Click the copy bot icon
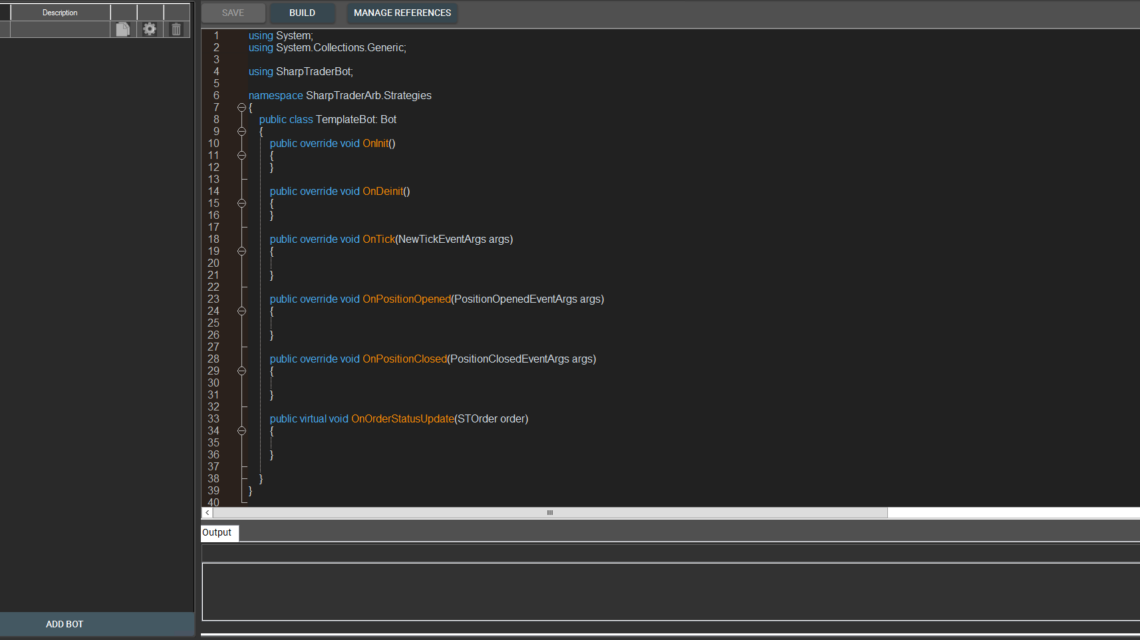The image size is (1140, 640). tap(123, 29)
